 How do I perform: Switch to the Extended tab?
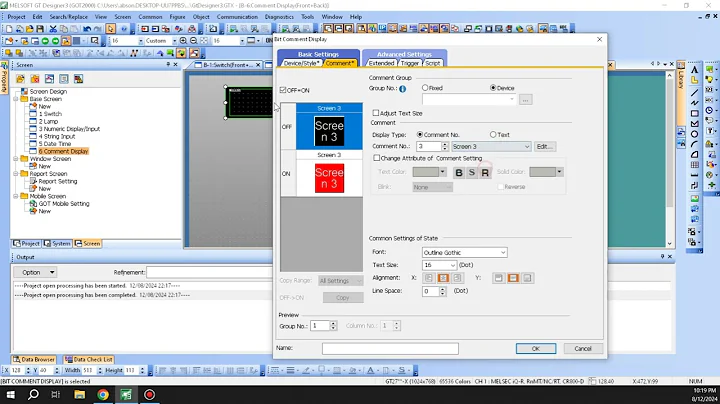[381, 63]
